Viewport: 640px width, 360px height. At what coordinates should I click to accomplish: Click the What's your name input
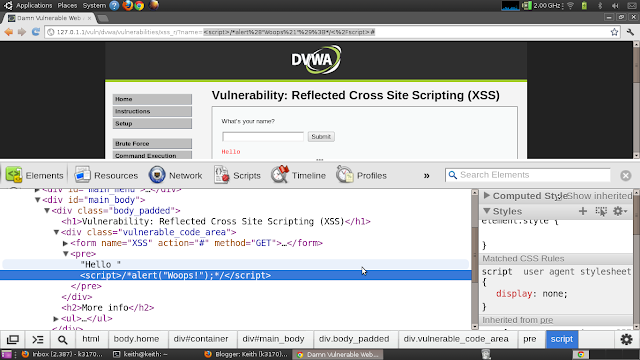click(x=263, y=137)
